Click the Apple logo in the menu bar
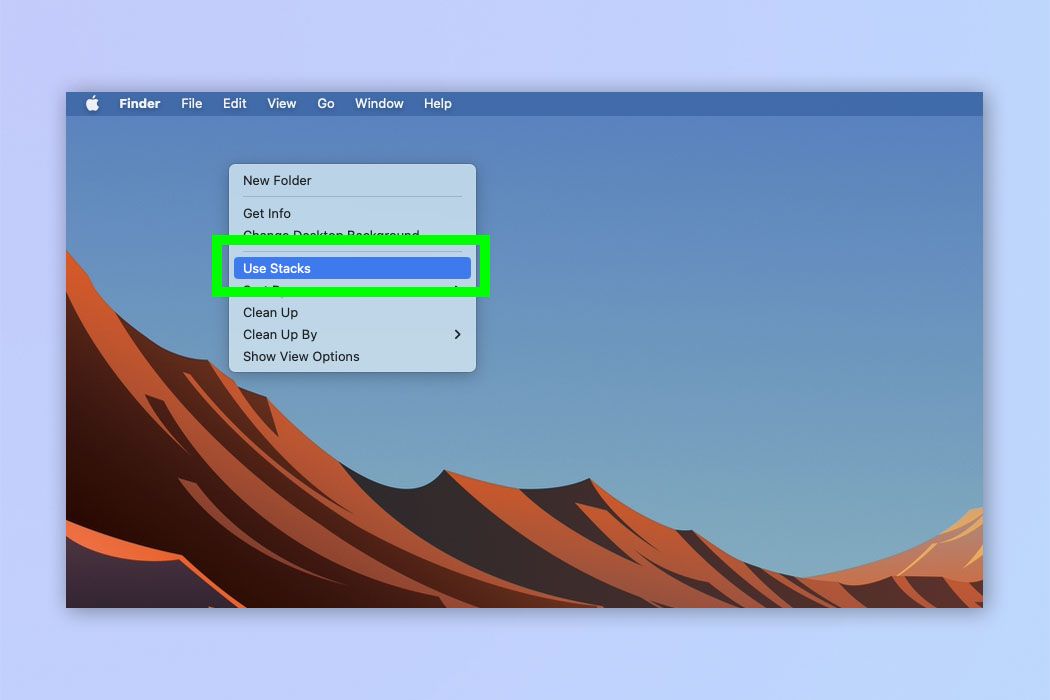The width and height of the screenshot is (1050, 700). tap(91, 103)
